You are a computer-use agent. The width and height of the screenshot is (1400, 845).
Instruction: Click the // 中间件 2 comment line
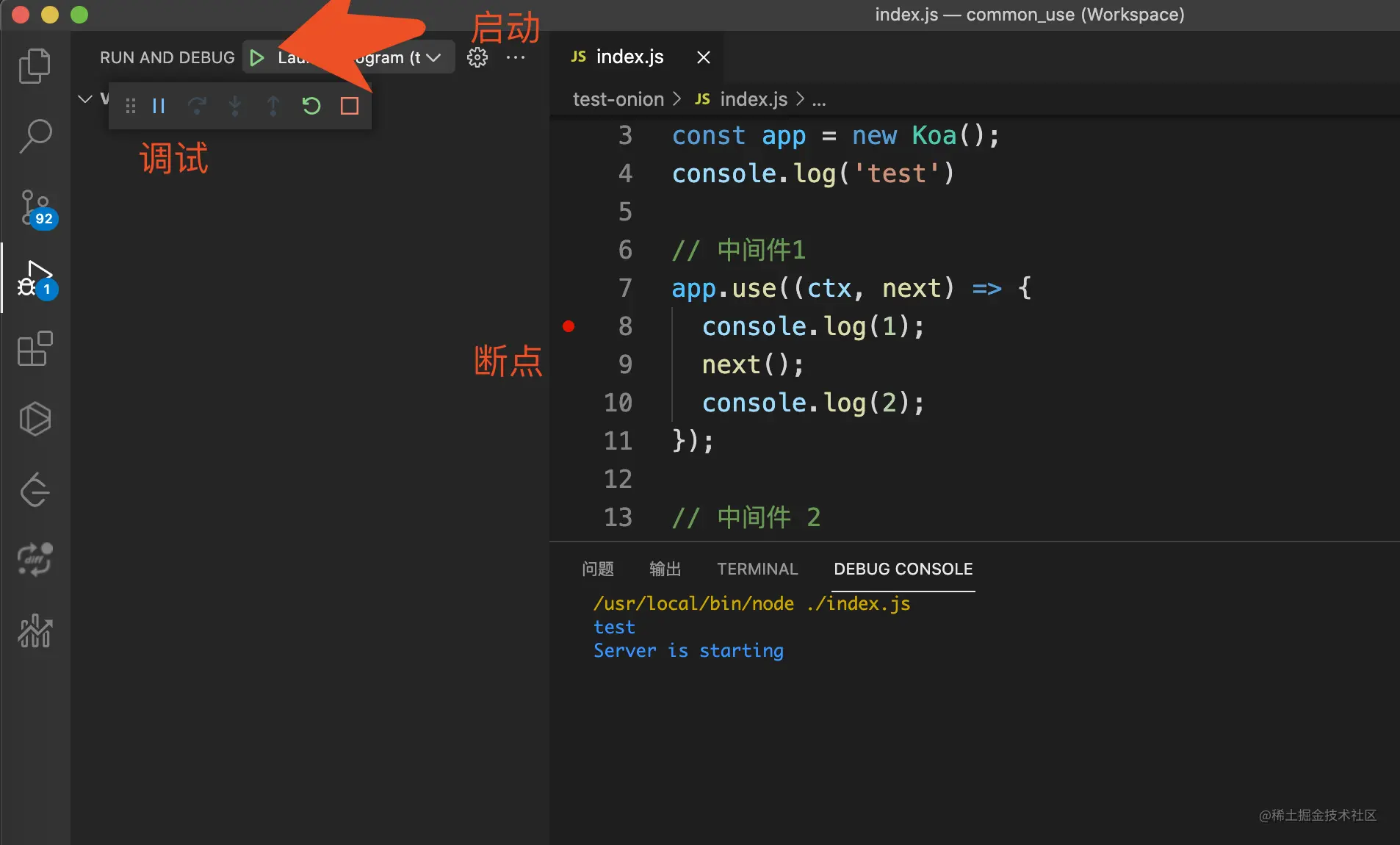point(746,517)
